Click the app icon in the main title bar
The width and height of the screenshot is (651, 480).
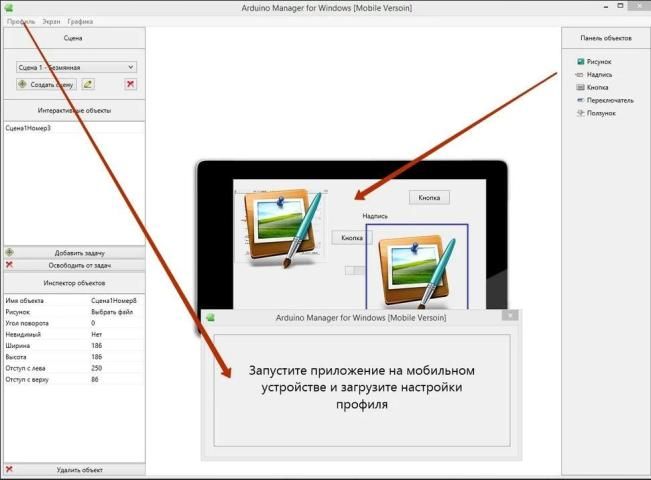(x=9, y=7)
